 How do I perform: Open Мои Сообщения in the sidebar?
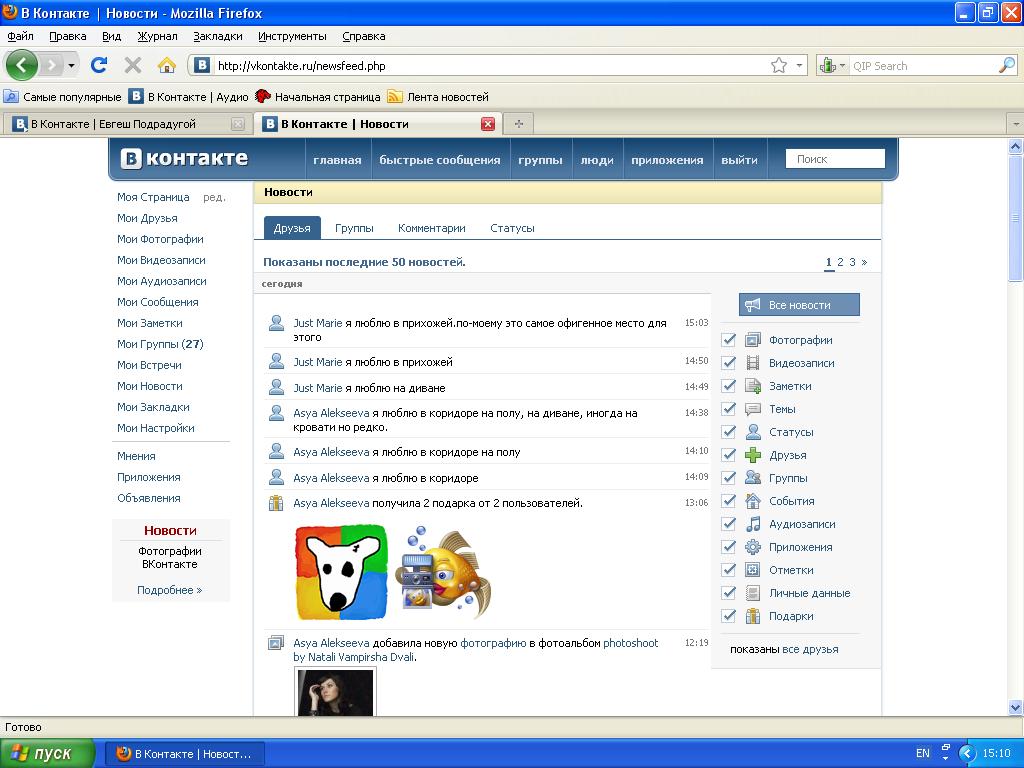(x=157, y=302)
